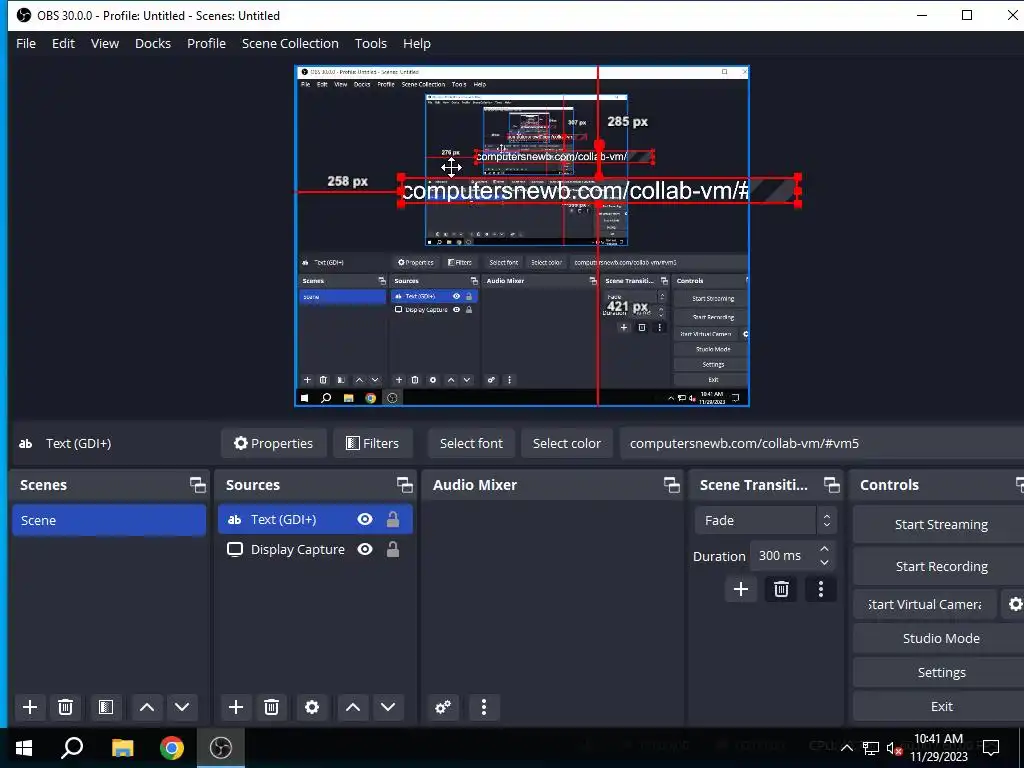Screen dimensions: 1024x768
Task: Add a new scene with plus icon
Action: tap(29, 707)
